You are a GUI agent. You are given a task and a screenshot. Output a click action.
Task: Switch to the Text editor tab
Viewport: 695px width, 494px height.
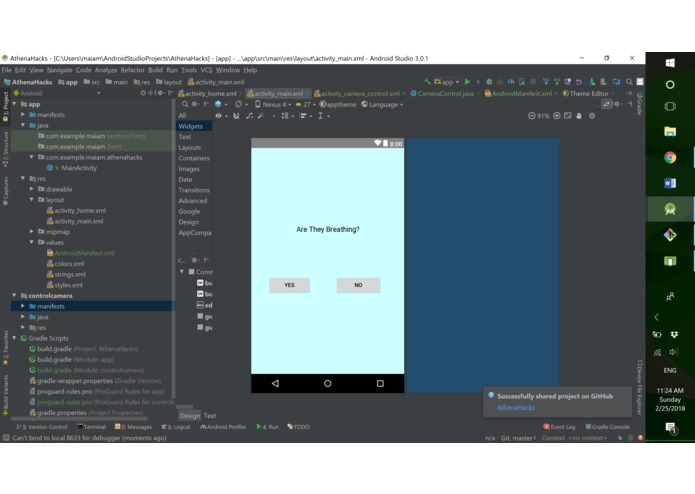(x=210, y=416)
